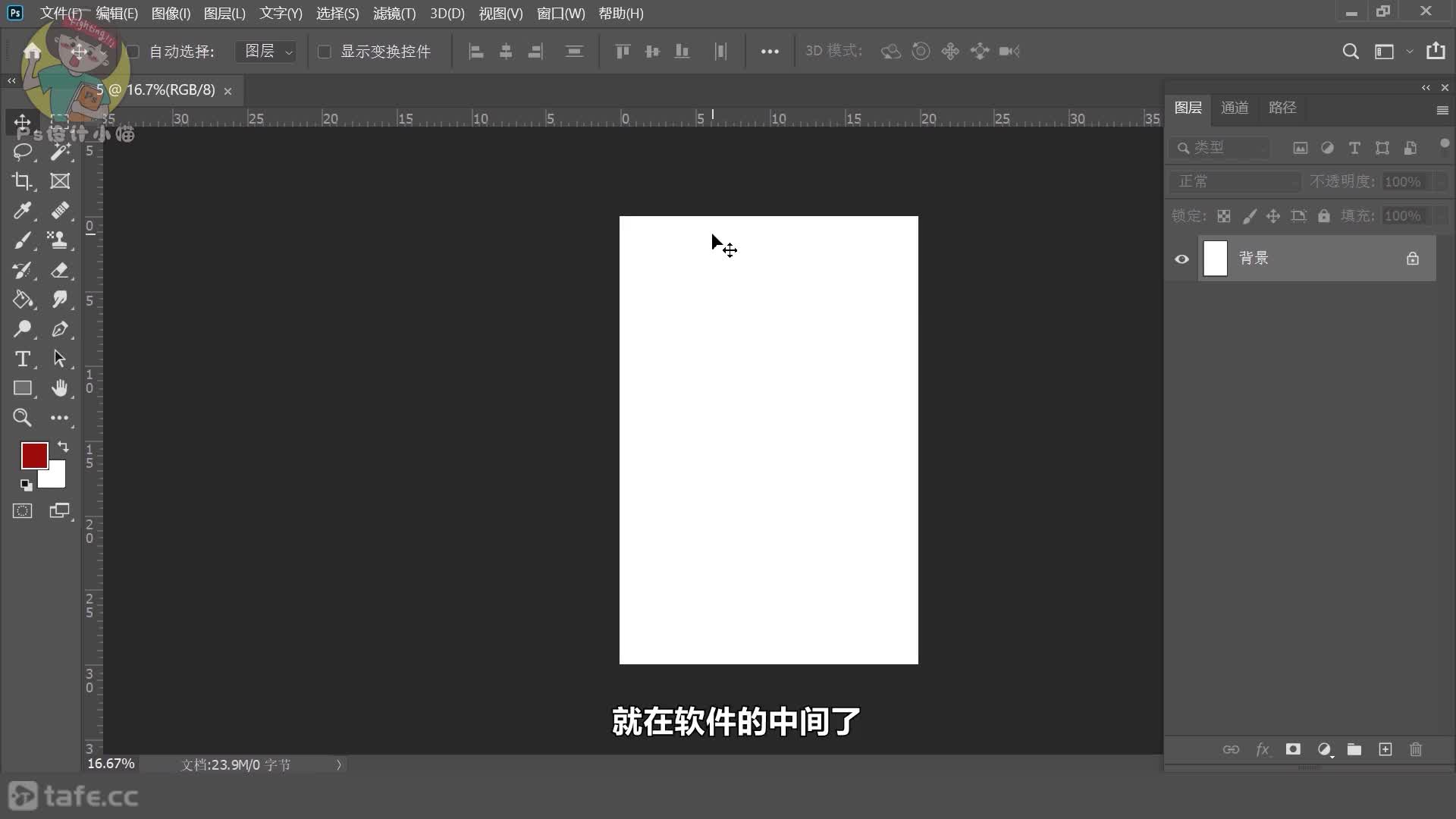This screenshot has height=819, width=1456.
Task: Select the Lasso tool
Action: point(22,152)
